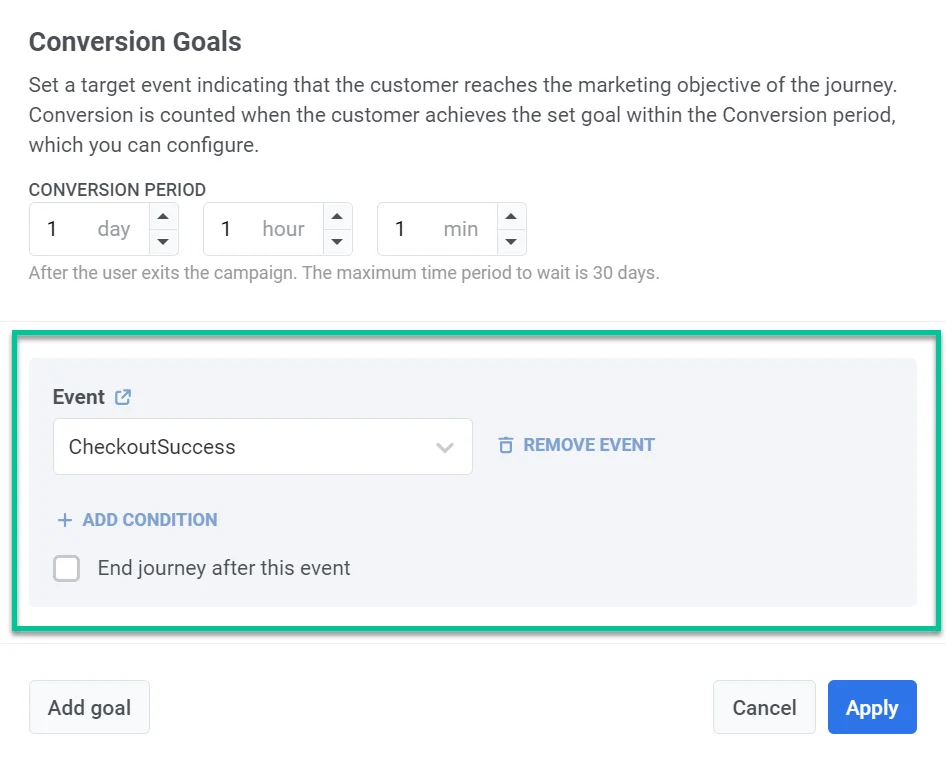Enable End journey after this event checkbox

tap(67, 569)
